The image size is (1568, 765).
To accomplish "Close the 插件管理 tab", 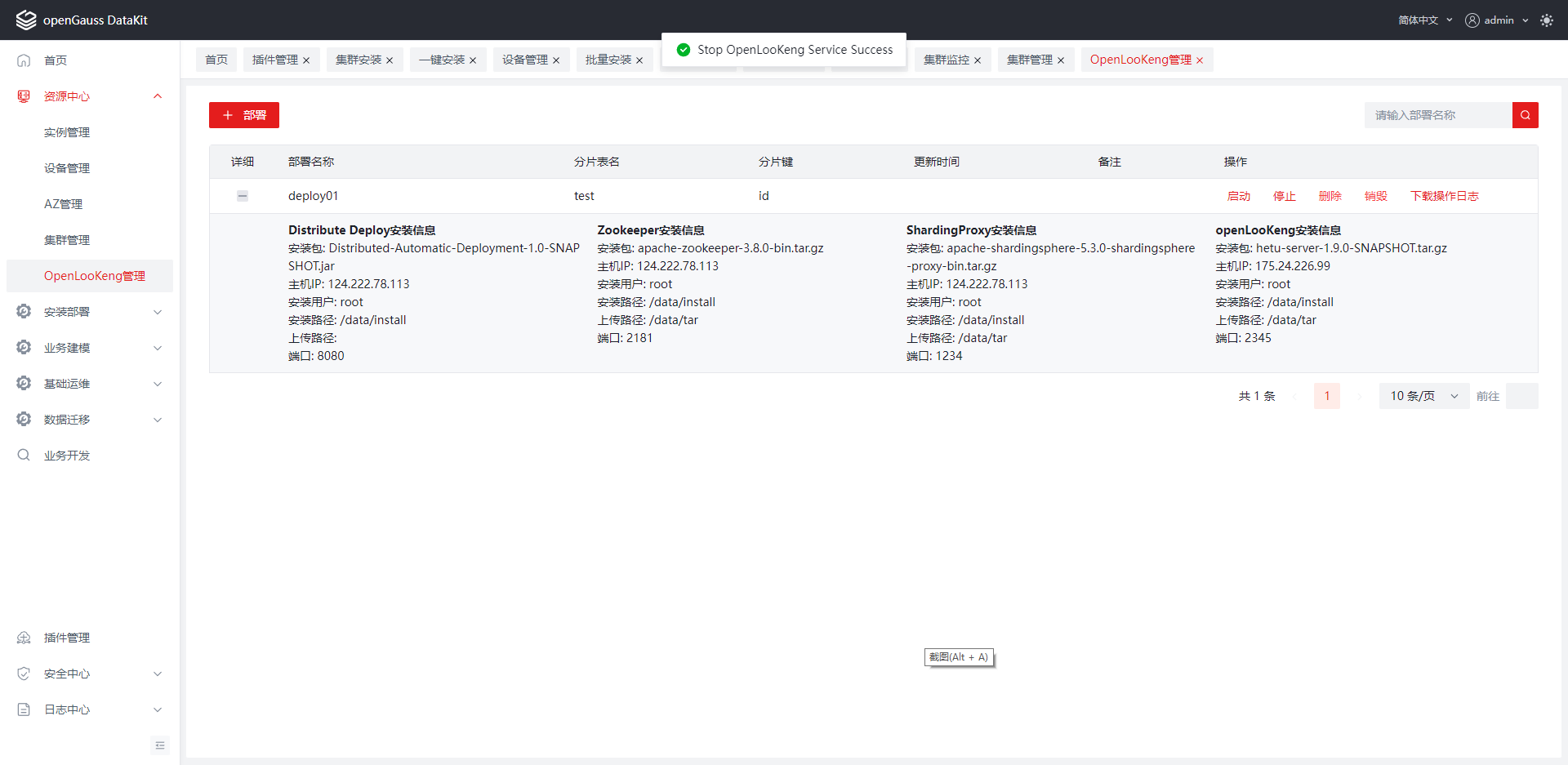I will [x=306, y=60].
